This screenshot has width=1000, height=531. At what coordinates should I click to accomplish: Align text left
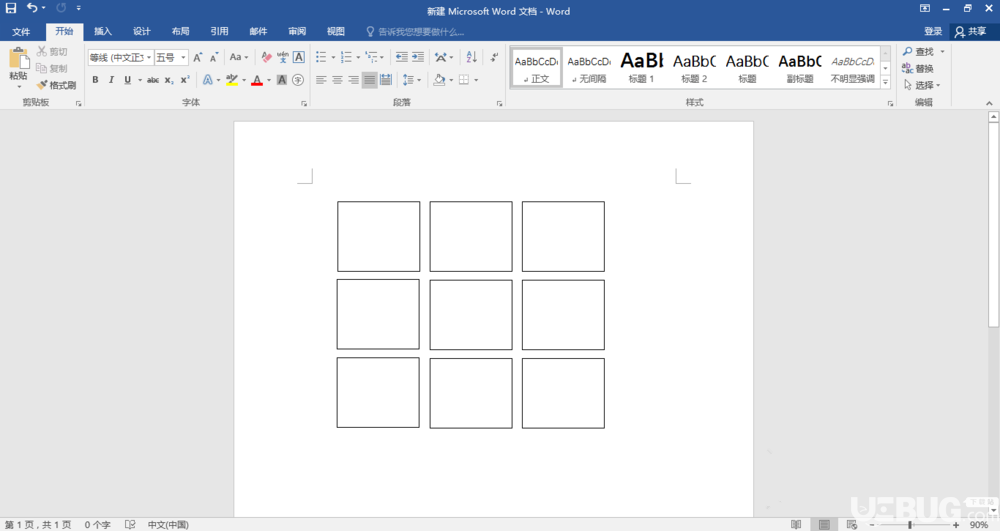click(321, 80)
